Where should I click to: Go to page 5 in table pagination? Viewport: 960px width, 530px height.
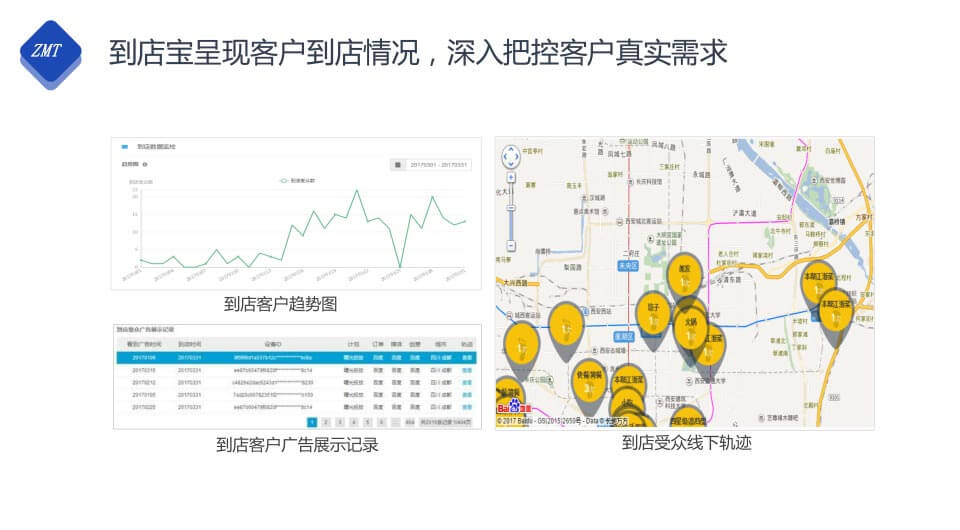pos(368,423)
